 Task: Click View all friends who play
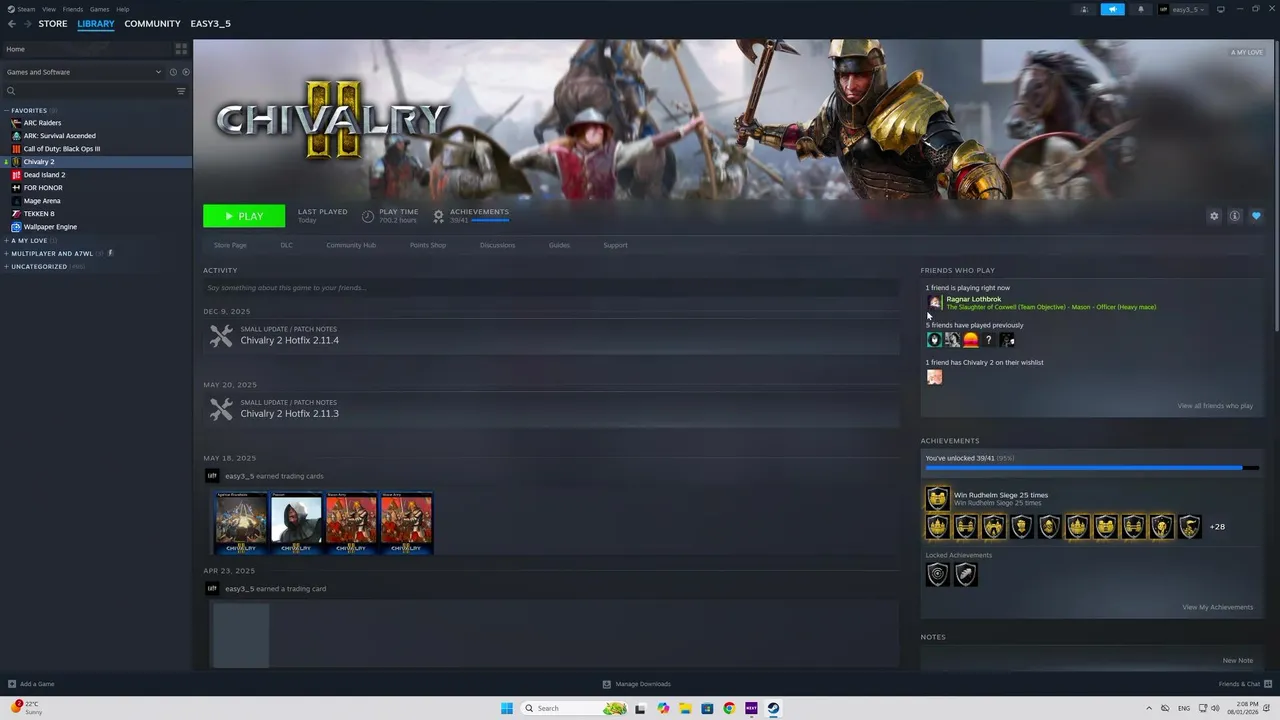[x=1215, y=406]
